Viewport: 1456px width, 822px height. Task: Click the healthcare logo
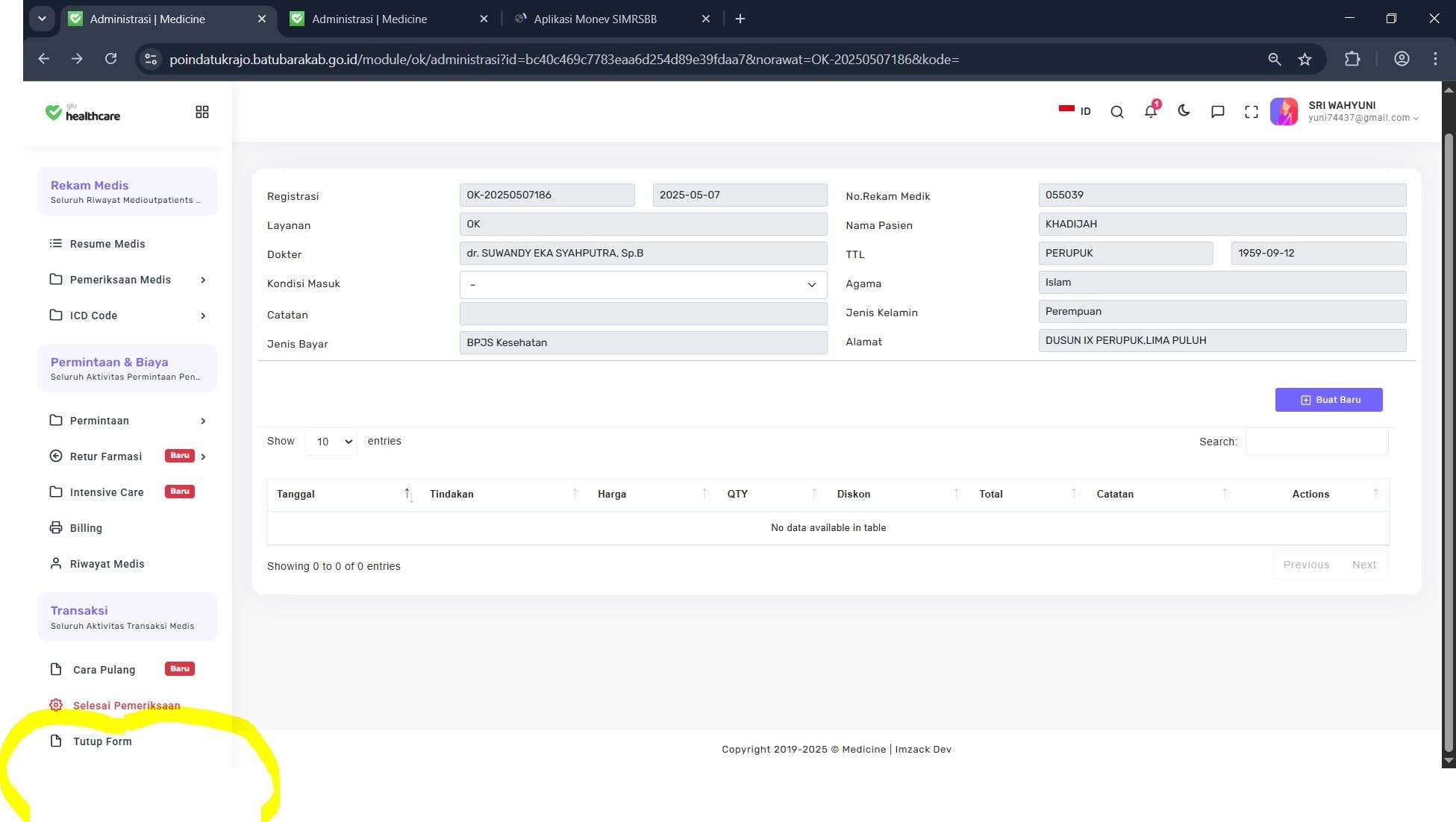tap(83, 113)
